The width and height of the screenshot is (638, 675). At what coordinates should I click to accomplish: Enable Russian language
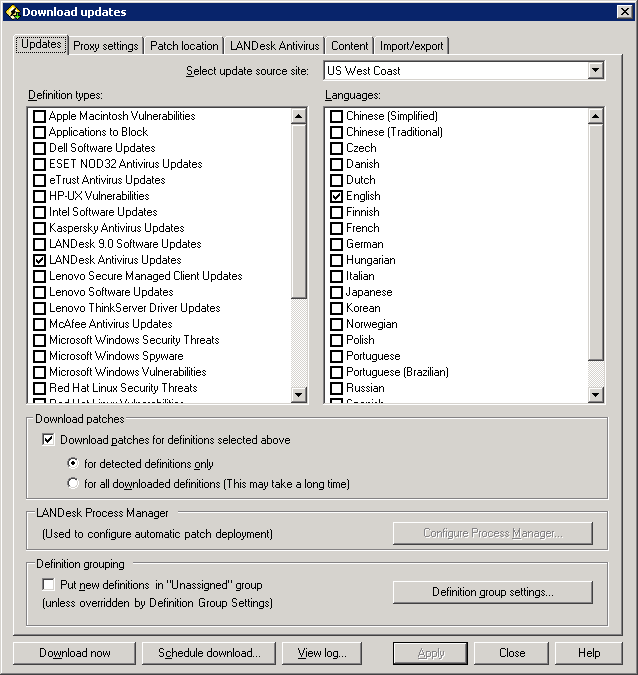point(336,388)
